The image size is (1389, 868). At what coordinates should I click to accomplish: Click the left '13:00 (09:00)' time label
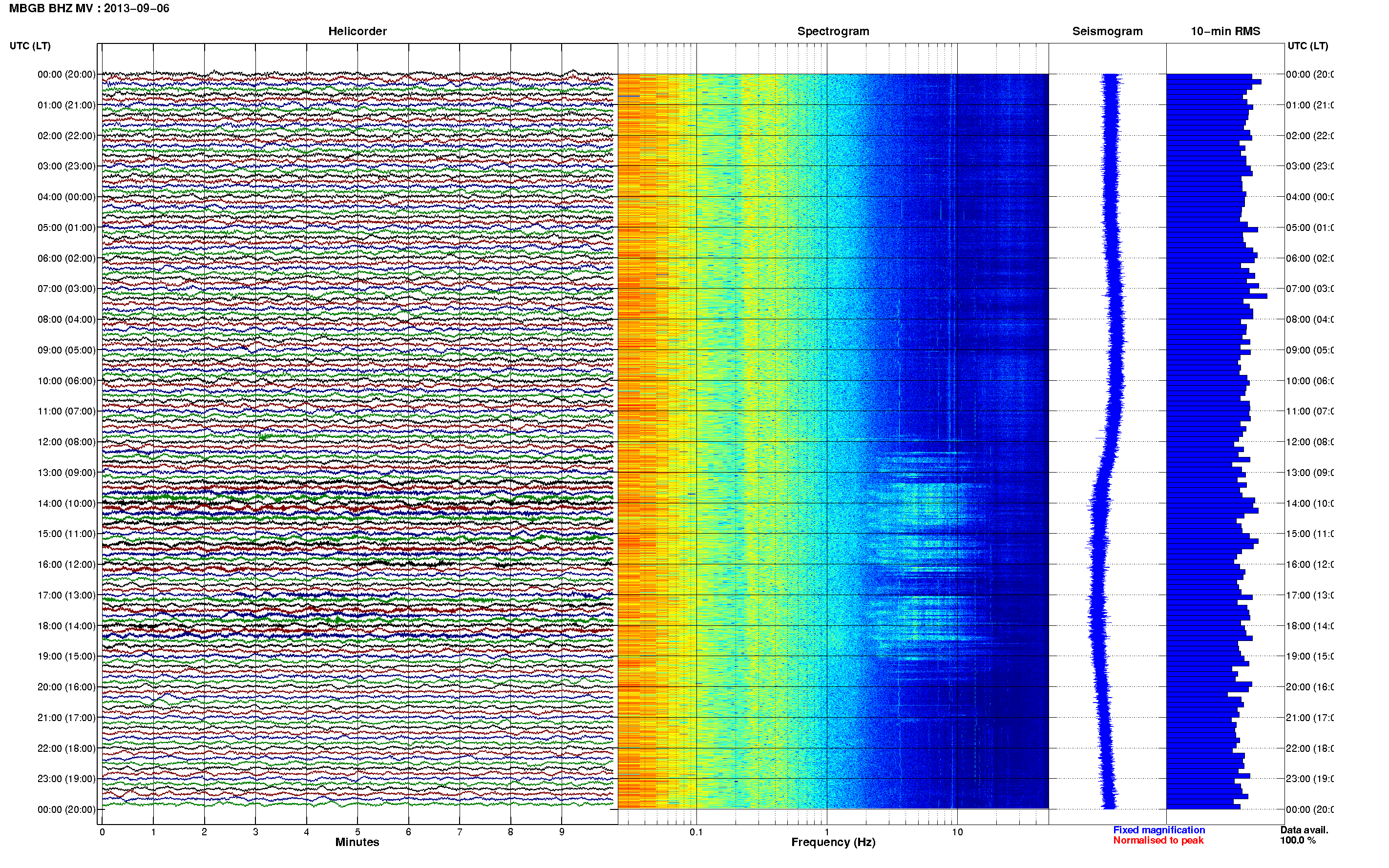tap(66, 473)
